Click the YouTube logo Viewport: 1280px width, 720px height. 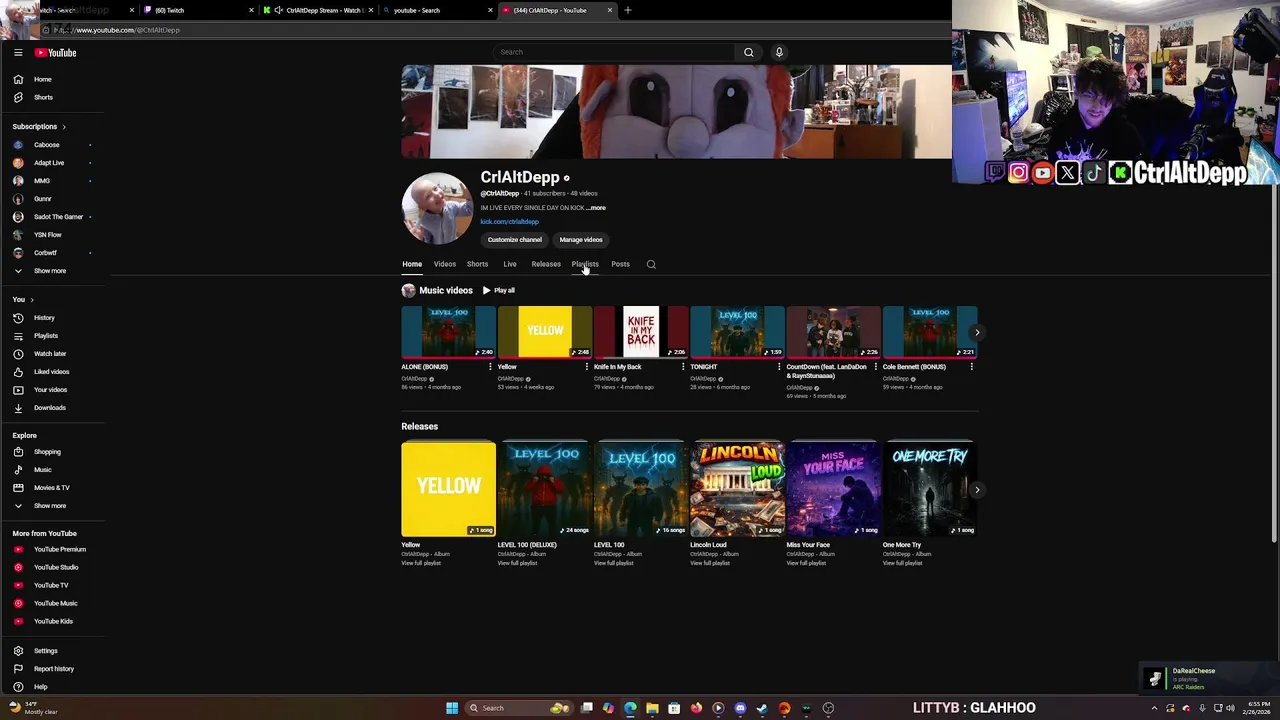pos(56,53)
